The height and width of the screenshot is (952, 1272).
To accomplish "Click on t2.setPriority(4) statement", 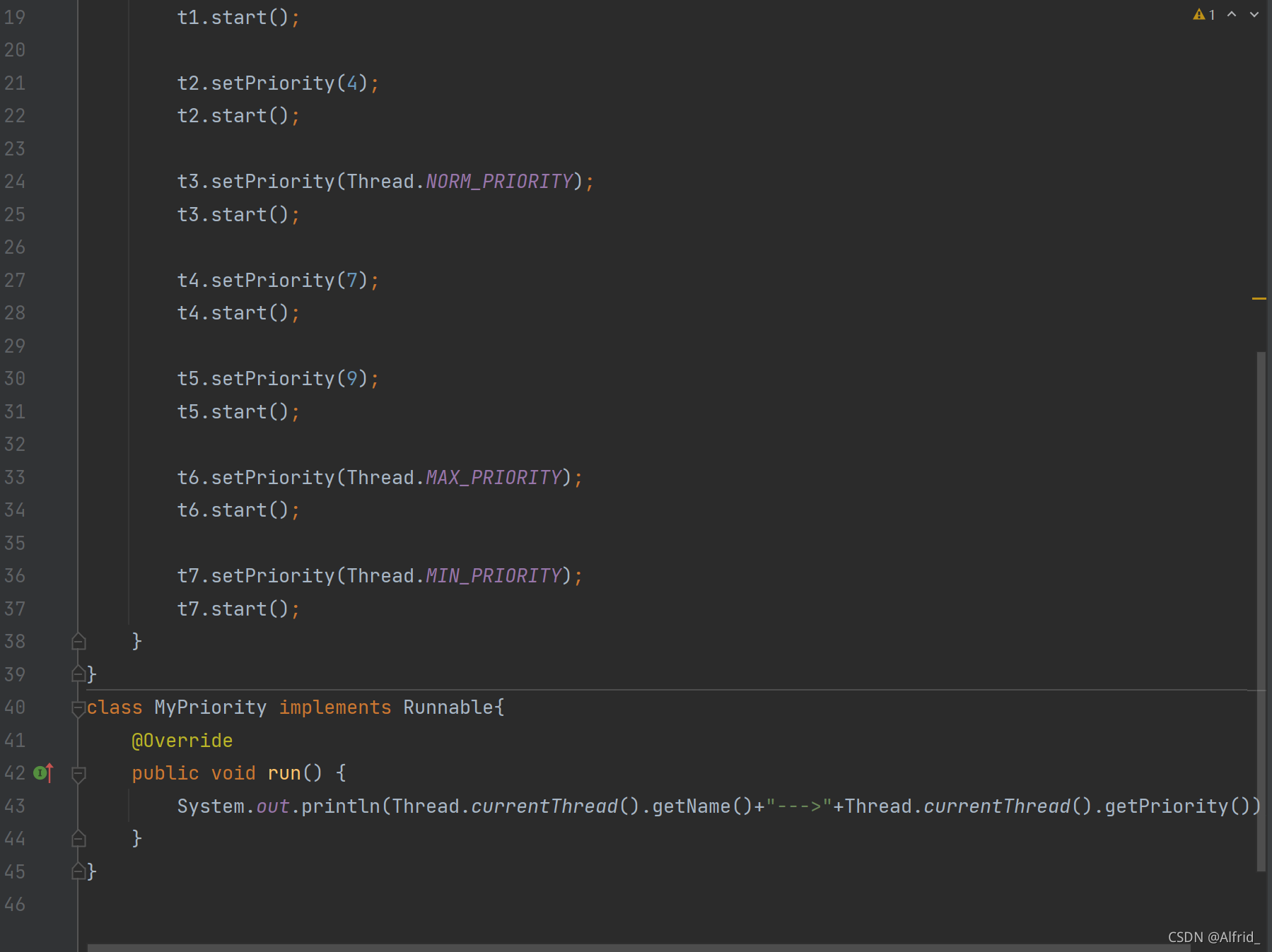I will pyautogui.click(x=278, y=83).
